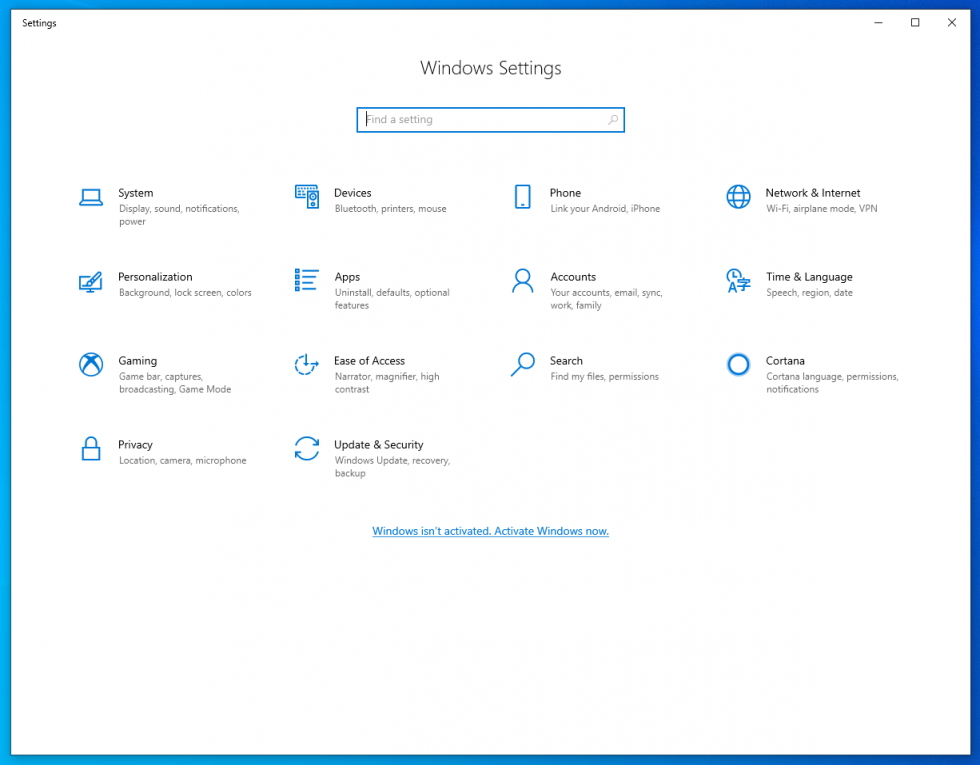
Task: Click 'Display, sound, notifications, power' description
Action: pos(179,215)
